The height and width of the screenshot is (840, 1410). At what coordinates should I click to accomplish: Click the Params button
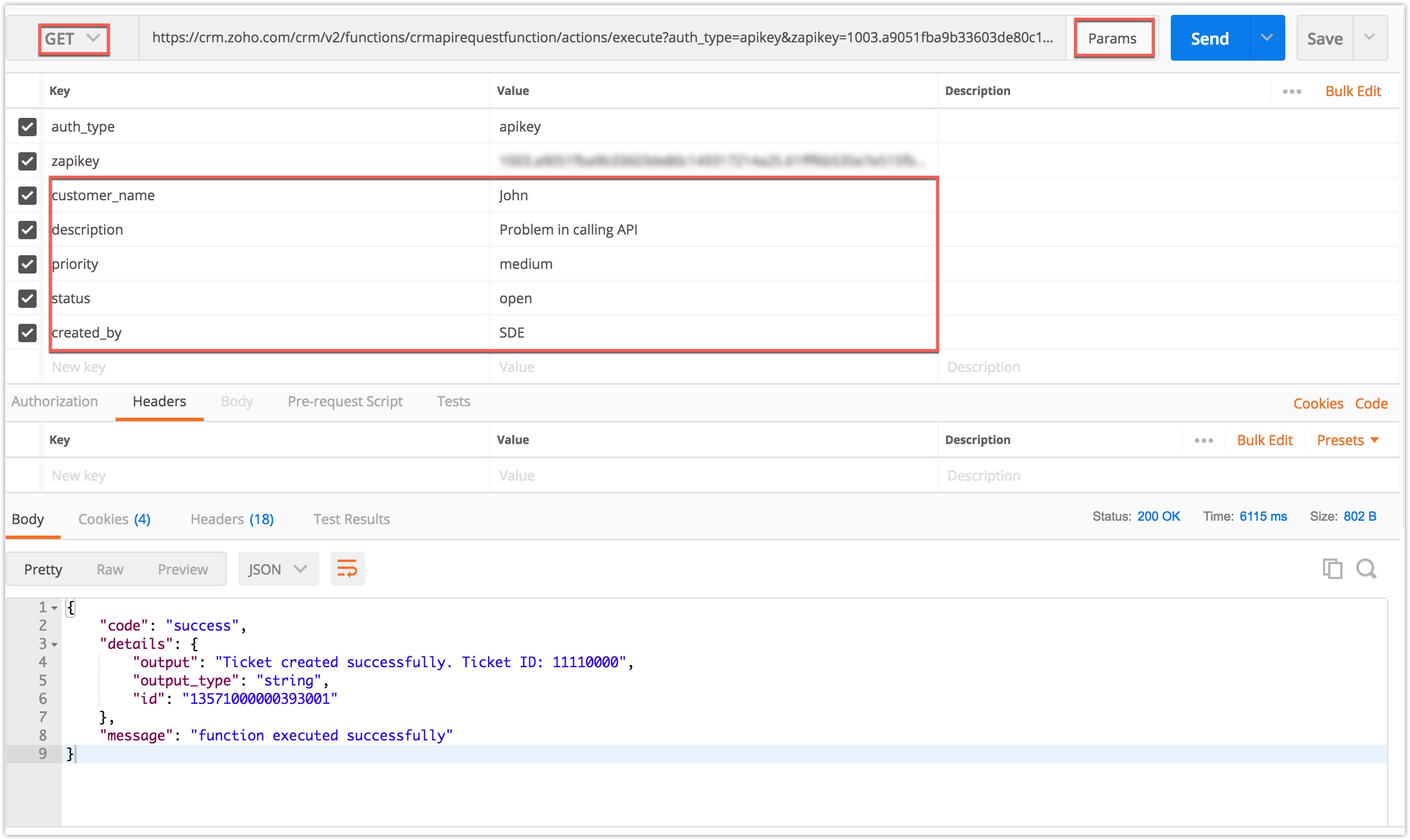(x=1112, y=38)
